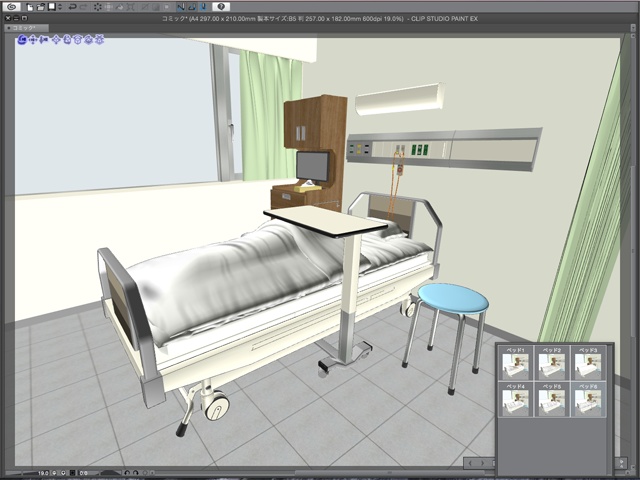Image resolution: width=640 pixels, height=480 pixels.
Task: Toggle Snap to special ruler icon
Action: [192, 7]
